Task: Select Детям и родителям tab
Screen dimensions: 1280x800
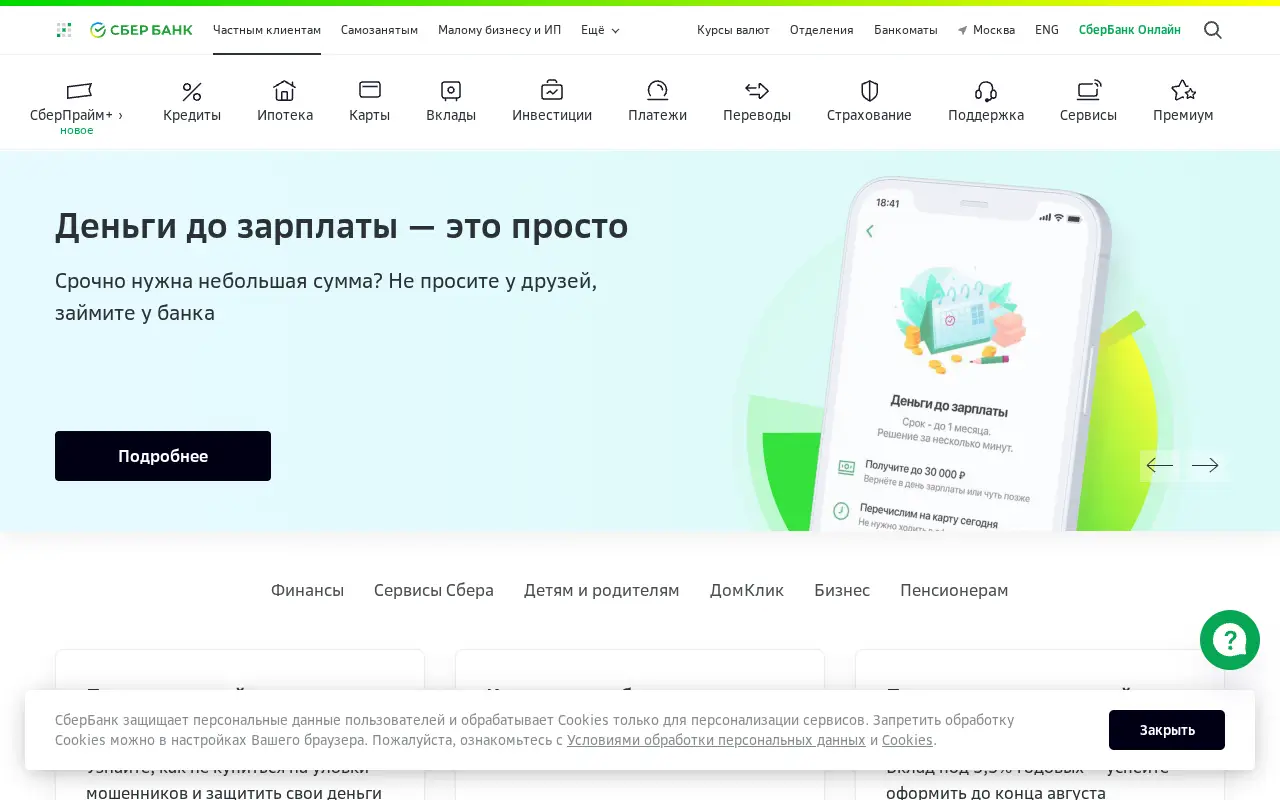Action: [601, 590]
